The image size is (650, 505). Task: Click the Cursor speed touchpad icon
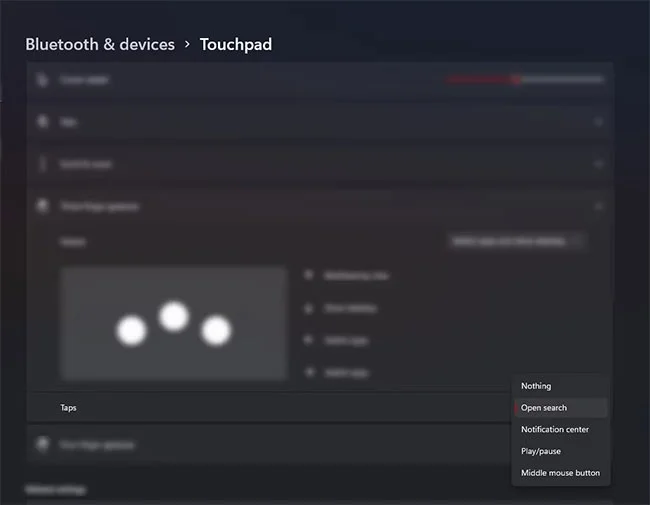(x=42, y=79)
